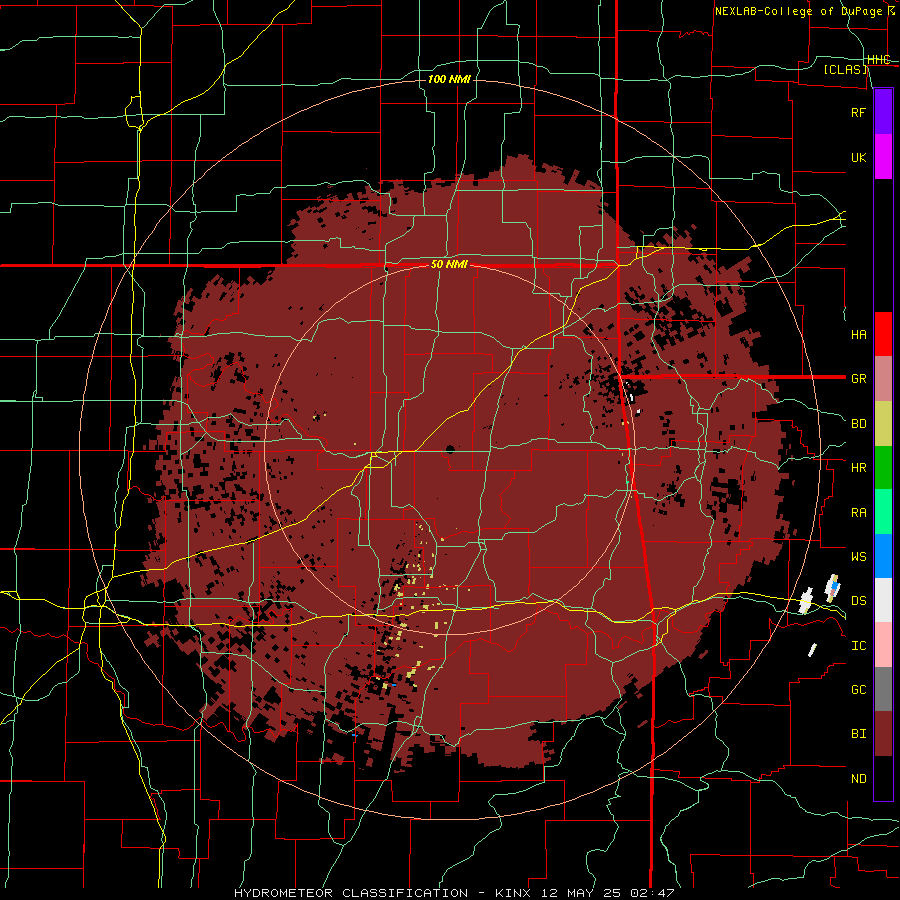Pick the DS white legend swatch
This screenshot has width=900, height=900.
pos(883,600)
